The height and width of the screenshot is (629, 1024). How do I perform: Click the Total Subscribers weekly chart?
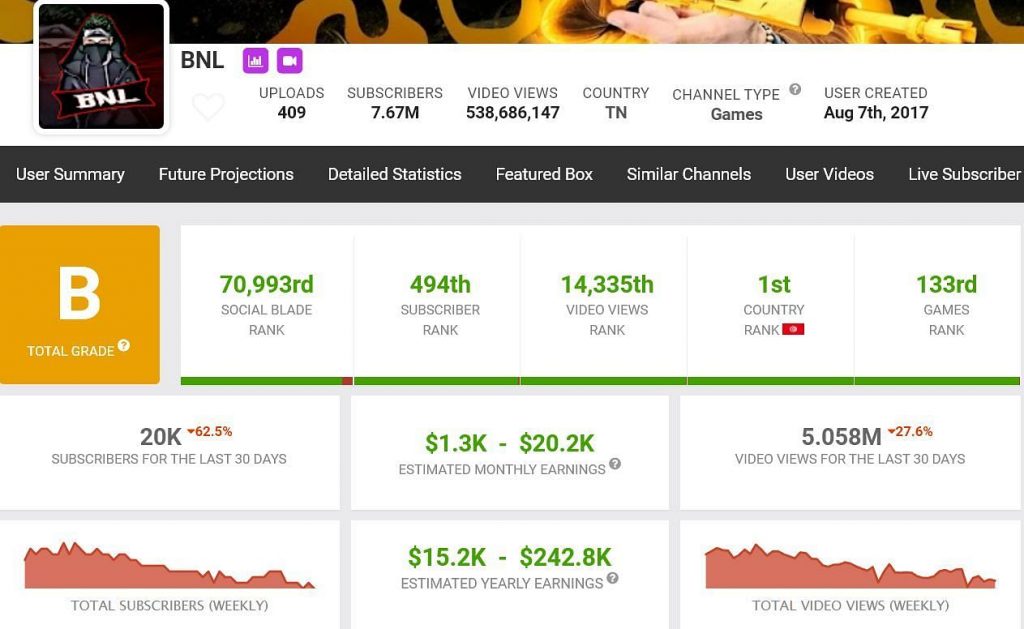point(169,567)
